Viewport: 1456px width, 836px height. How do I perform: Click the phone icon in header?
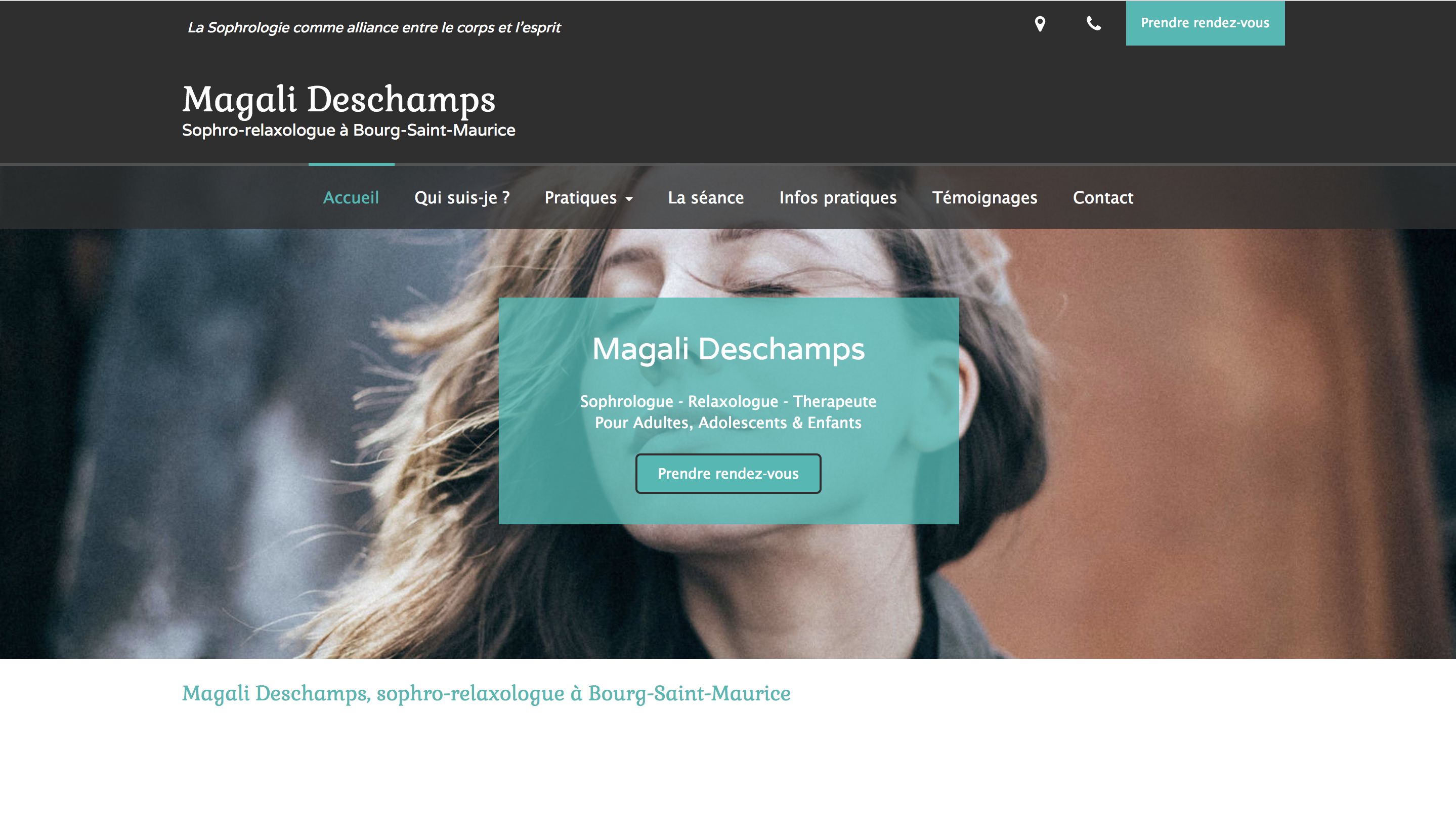point(1094,24)
